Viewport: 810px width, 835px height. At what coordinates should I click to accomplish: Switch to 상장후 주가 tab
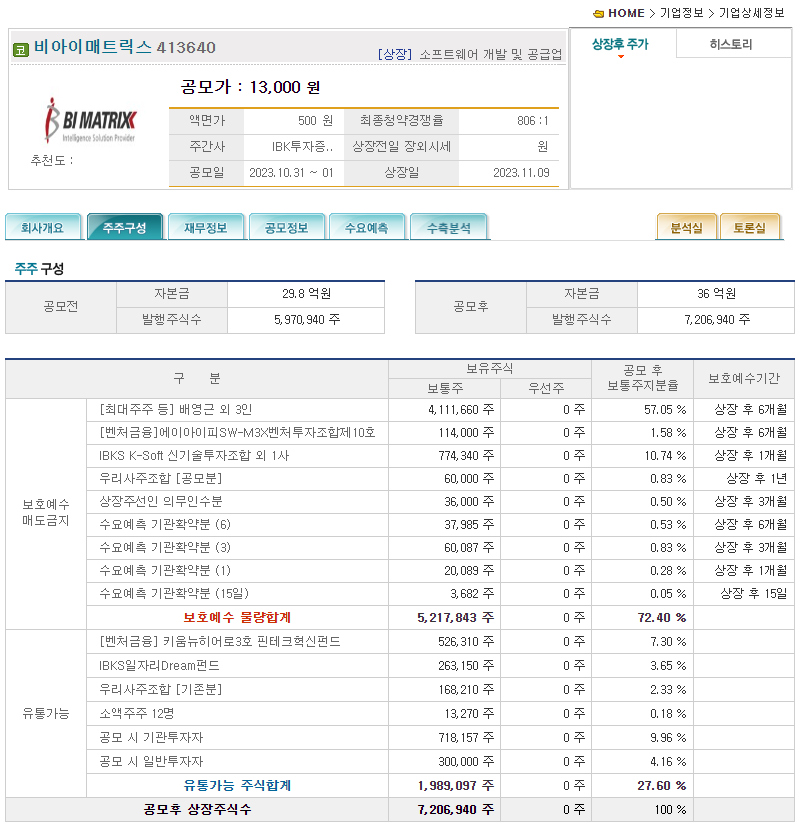620,44
